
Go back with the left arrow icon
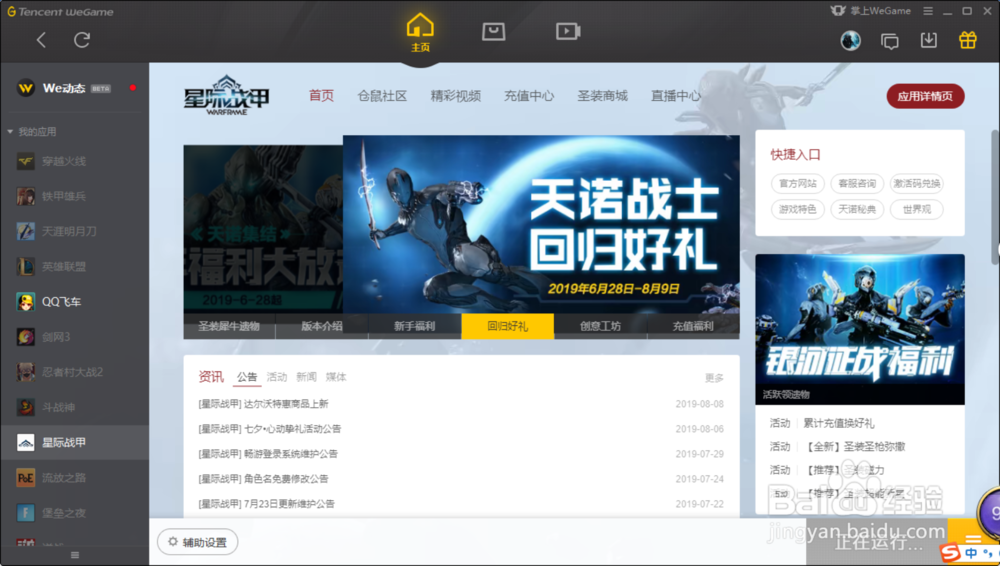click(41, 40)
